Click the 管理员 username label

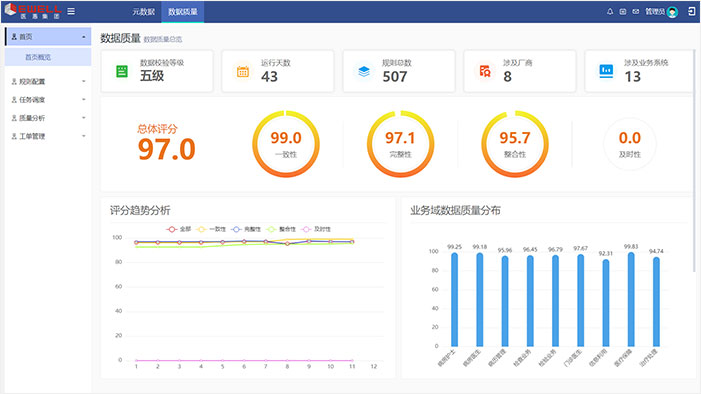[655, 12]
